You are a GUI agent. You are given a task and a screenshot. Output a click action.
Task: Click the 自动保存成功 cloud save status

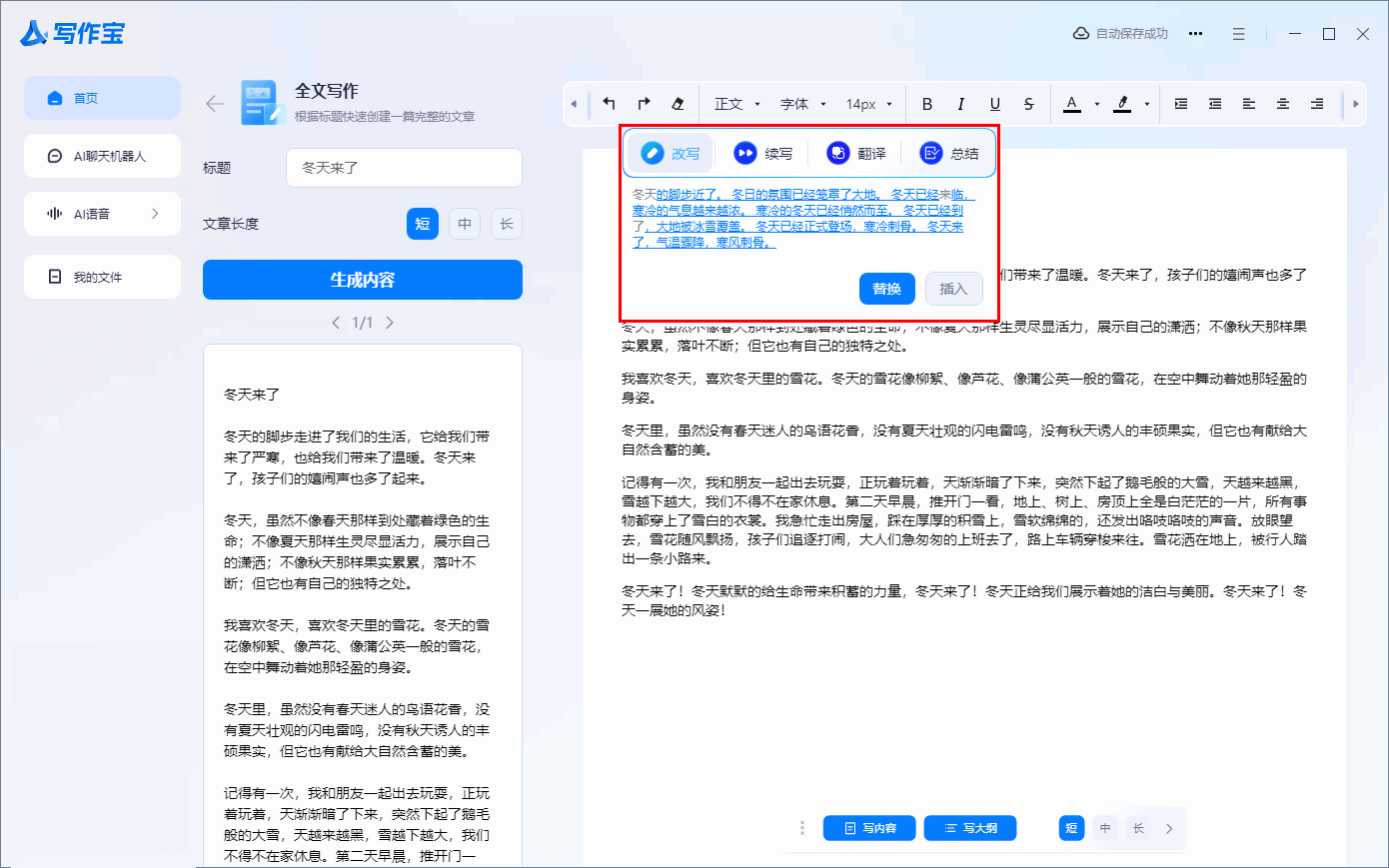1120,34
